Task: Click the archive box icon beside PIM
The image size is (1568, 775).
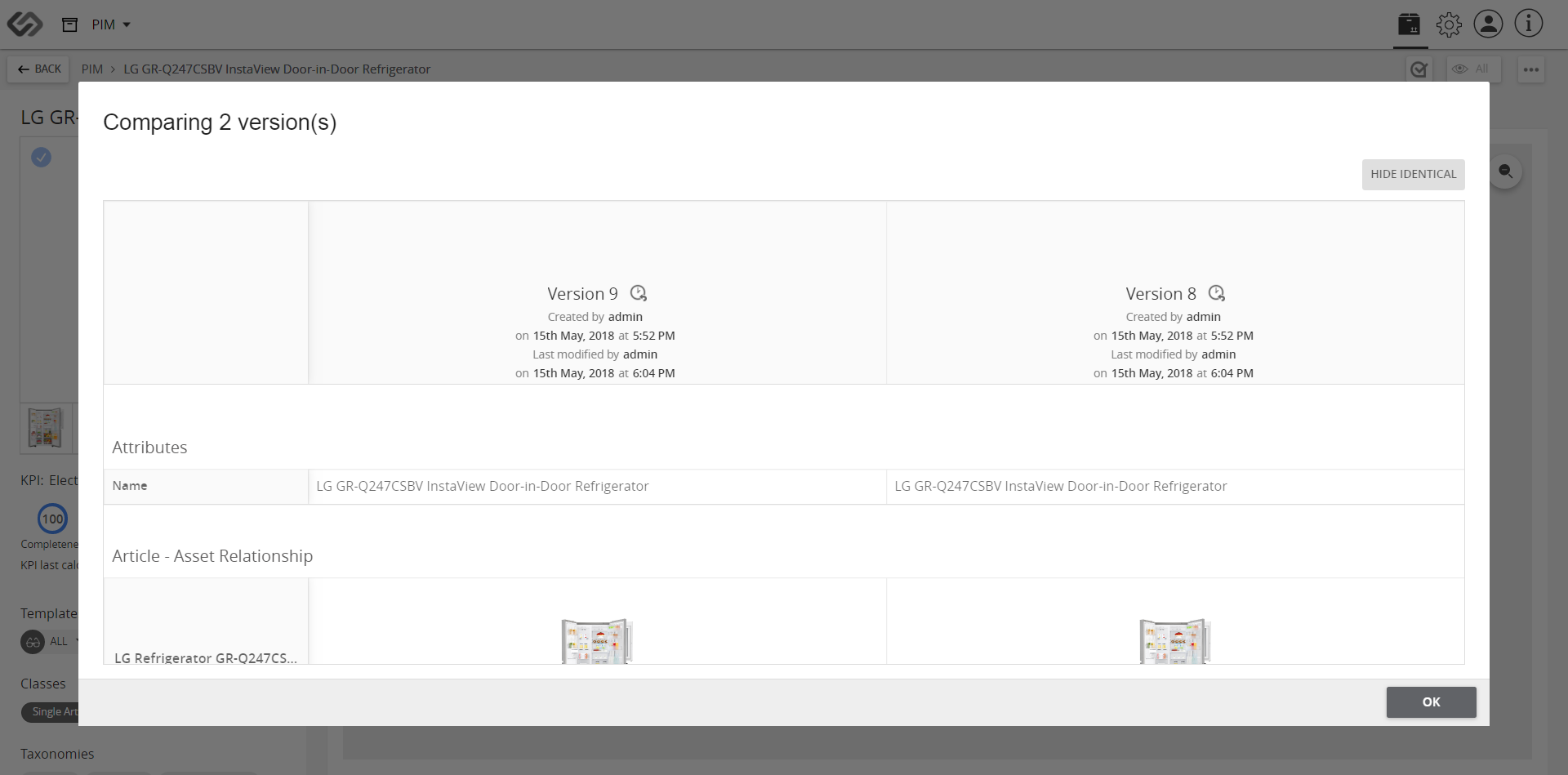Action: pyautogui.click(x=70, y=24)
